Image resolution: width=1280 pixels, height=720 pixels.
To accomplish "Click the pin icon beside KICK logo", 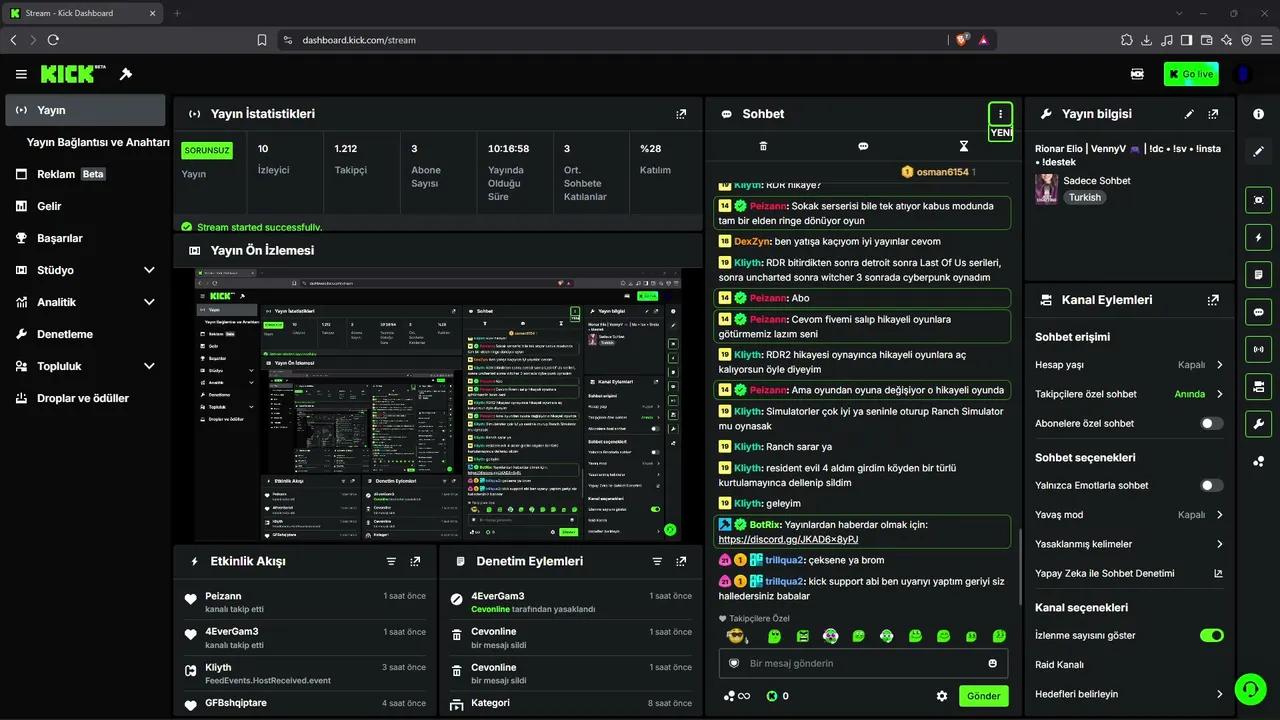I will [x=126, y=74].
